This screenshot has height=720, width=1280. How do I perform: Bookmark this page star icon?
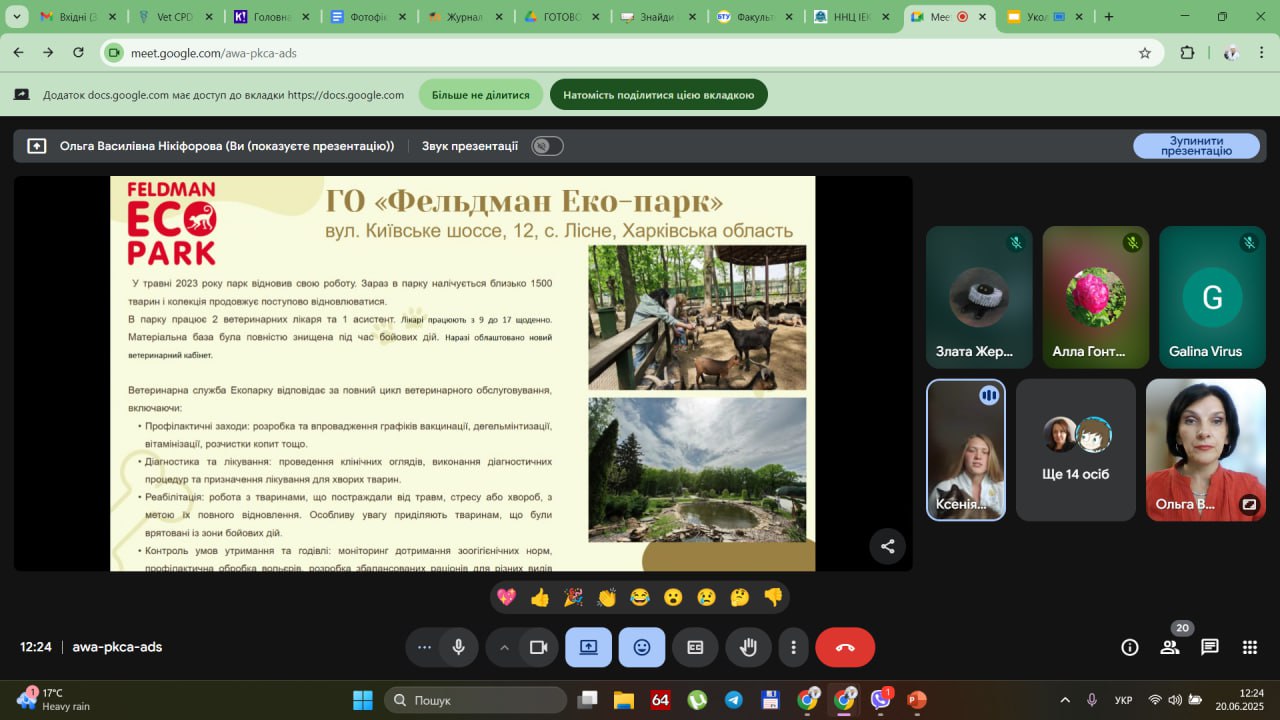pyautogui.click(x=1145, y=53)
